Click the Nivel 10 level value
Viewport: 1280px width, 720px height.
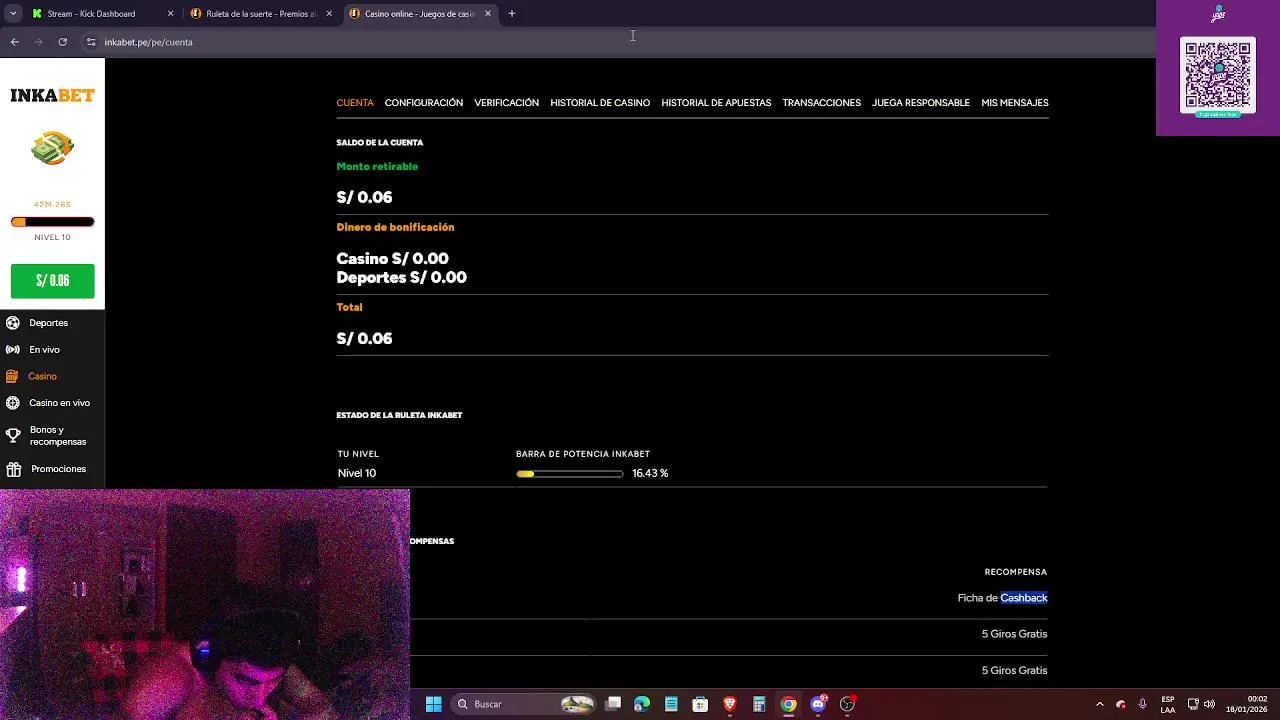pyautogui.click(x=357, y=474)
